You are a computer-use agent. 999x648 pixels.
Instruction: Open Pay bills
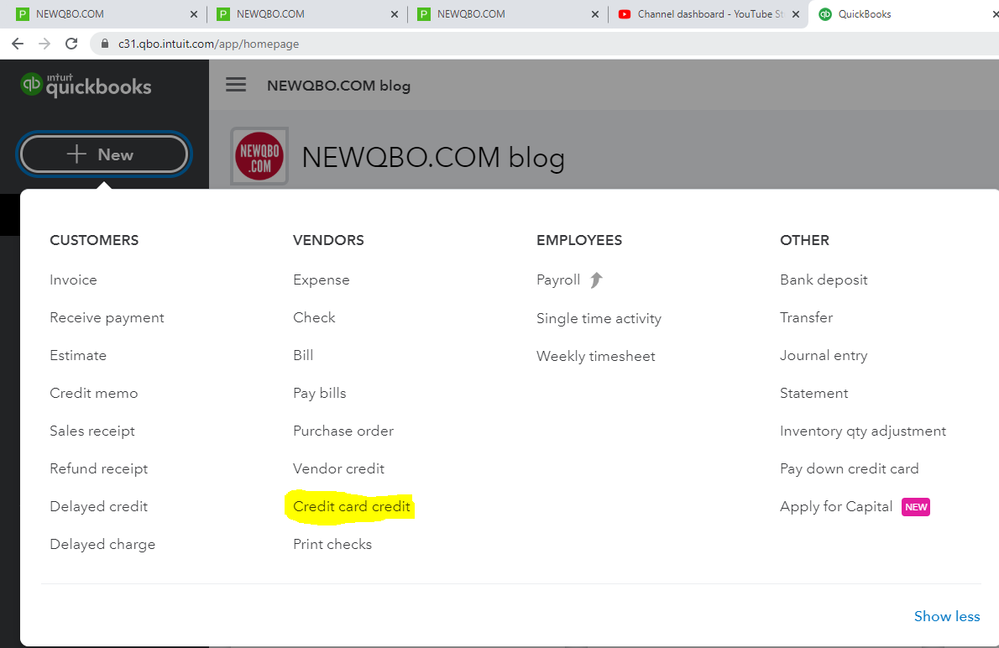tap(320, 393)
